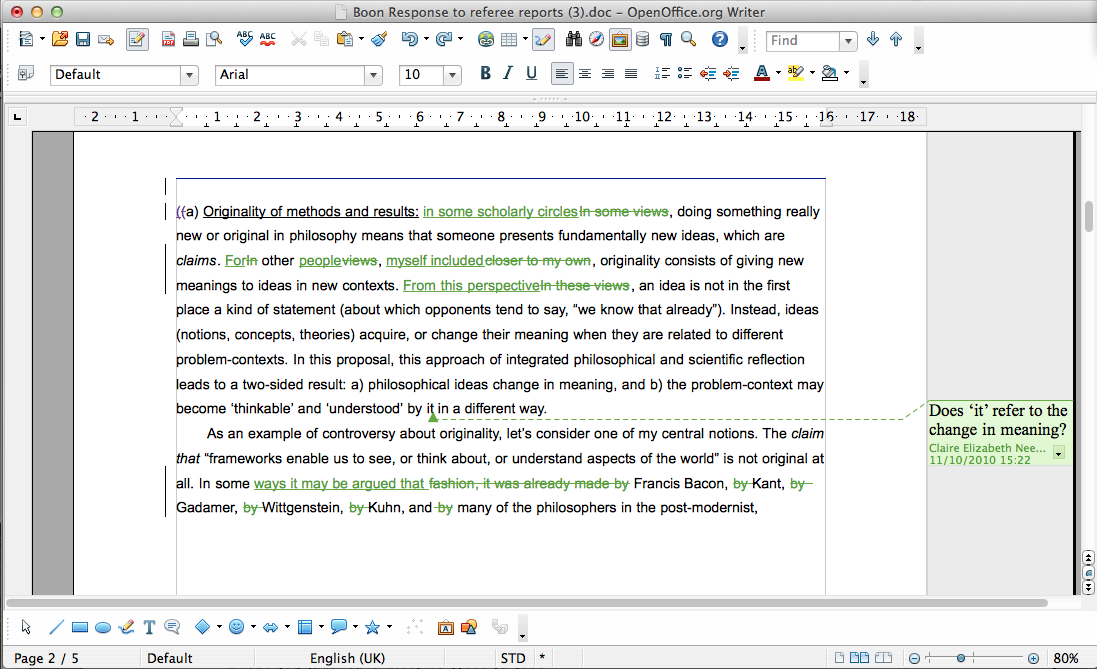Open the comment's dropdown menu button
Viewport: 1097px width, 669px height.
tap(1059, 453)
